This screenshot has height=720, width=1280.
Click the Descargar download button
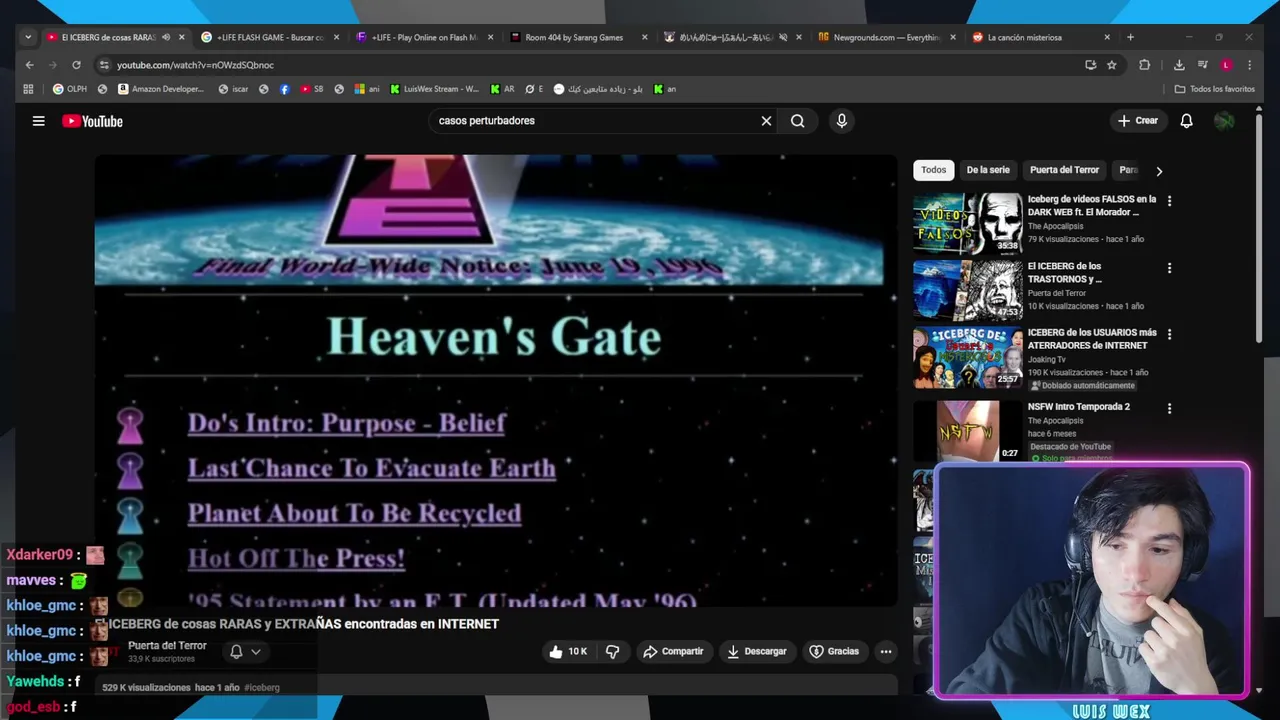pyautogui.click(x=756, y=652)
